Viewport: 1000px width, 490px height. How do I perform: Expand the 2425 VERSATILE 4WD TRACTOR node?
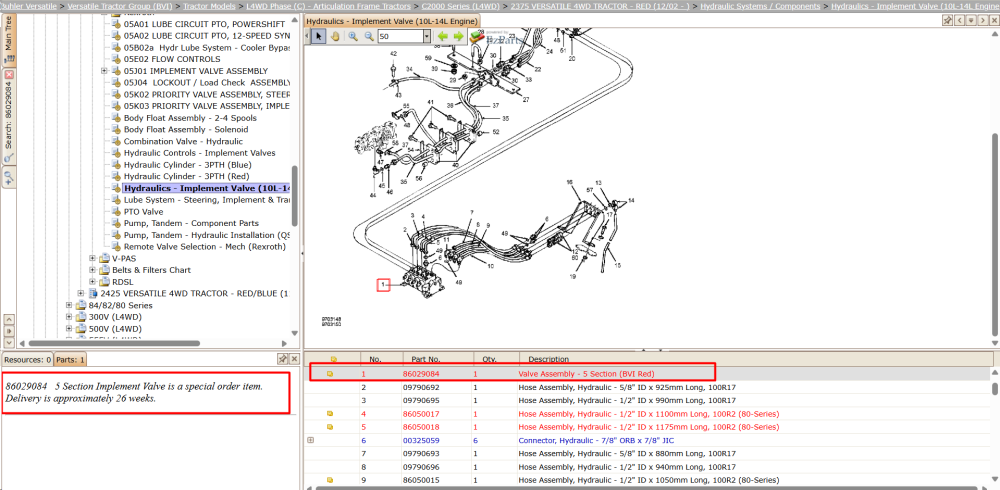pos(81,293)
